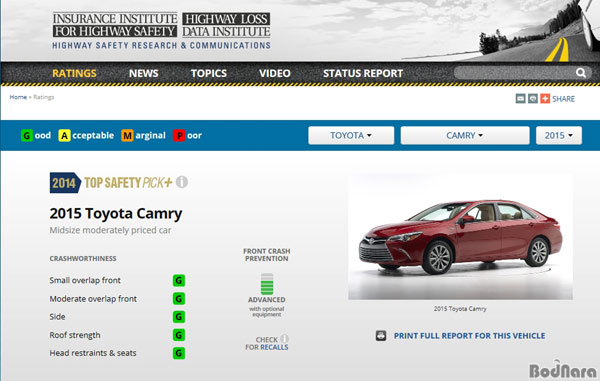
Task: Click Print Full Report For This Vehicle link
Action: [470, 336]
